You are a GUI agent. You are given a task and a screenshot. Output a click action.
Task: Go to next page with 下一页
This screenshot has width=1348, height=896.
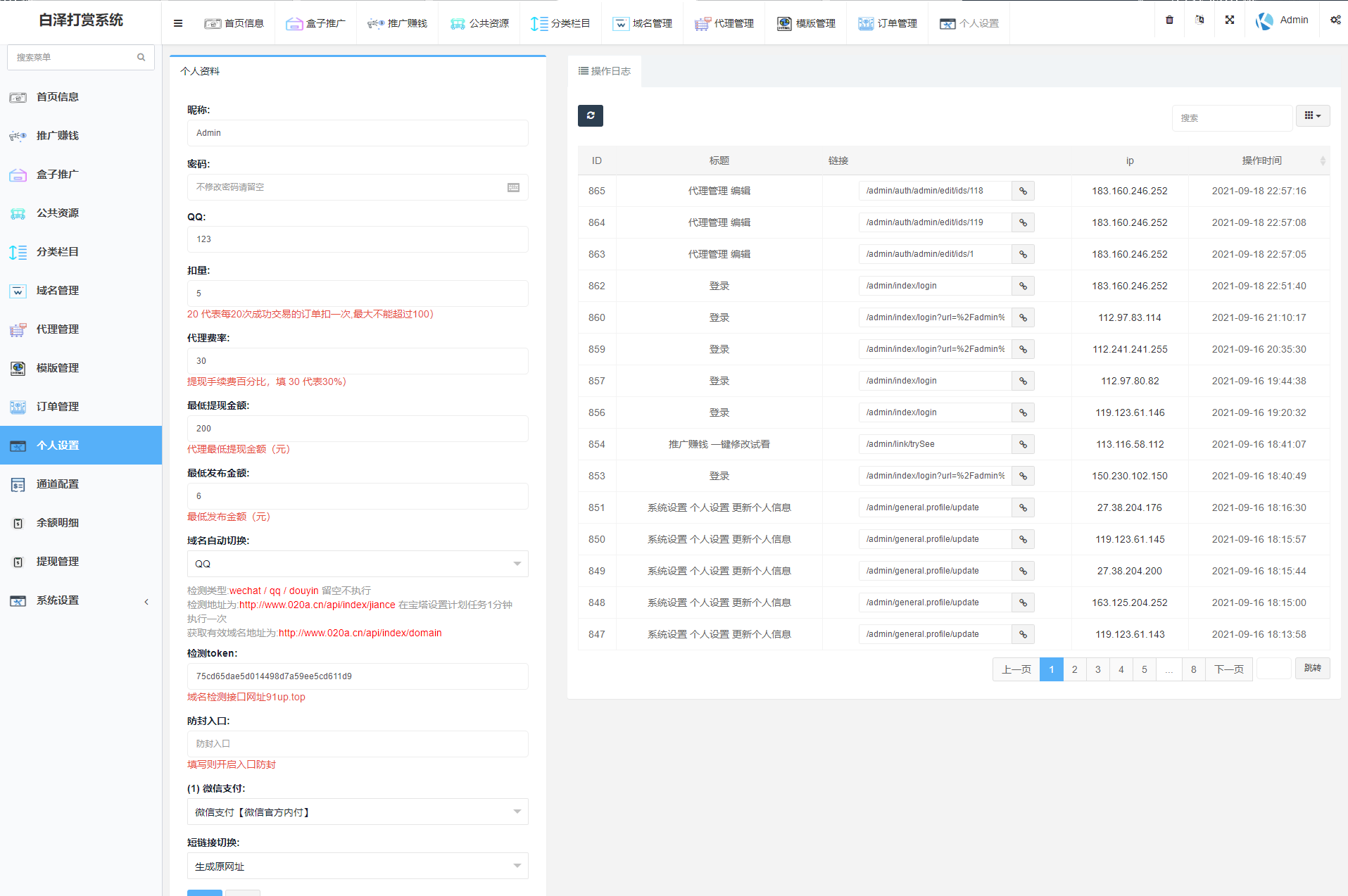pyautogui.click(x=1228, y=669)
